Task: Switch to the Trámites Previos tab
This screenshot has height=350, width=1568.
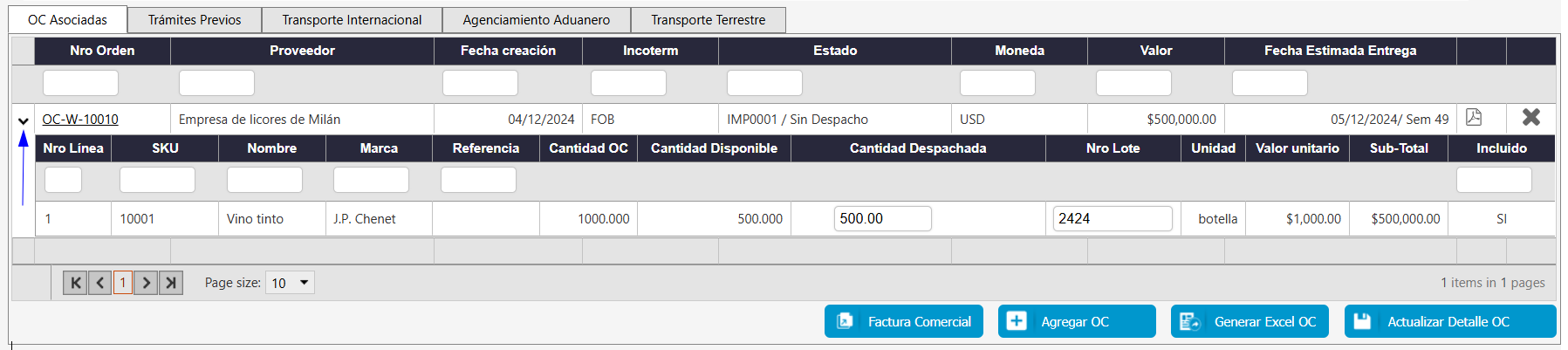Action: [x=195, y=20]
